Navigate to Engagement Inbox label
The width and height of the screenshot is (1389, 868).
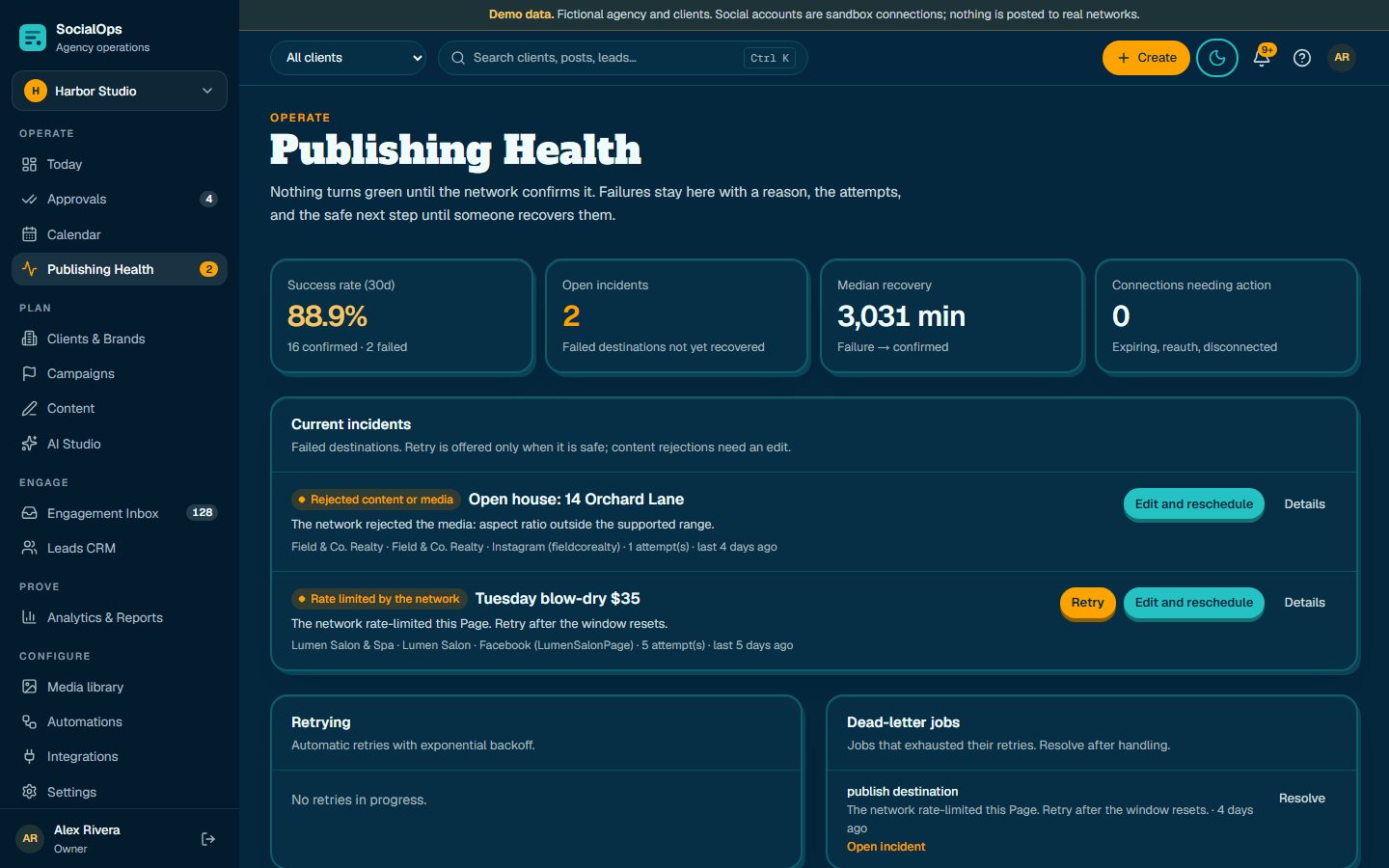coord(103,513)
